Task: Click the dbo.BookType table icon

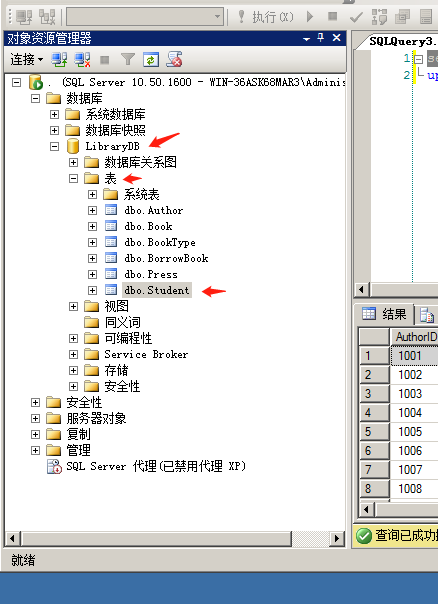Action: [111, 242]
